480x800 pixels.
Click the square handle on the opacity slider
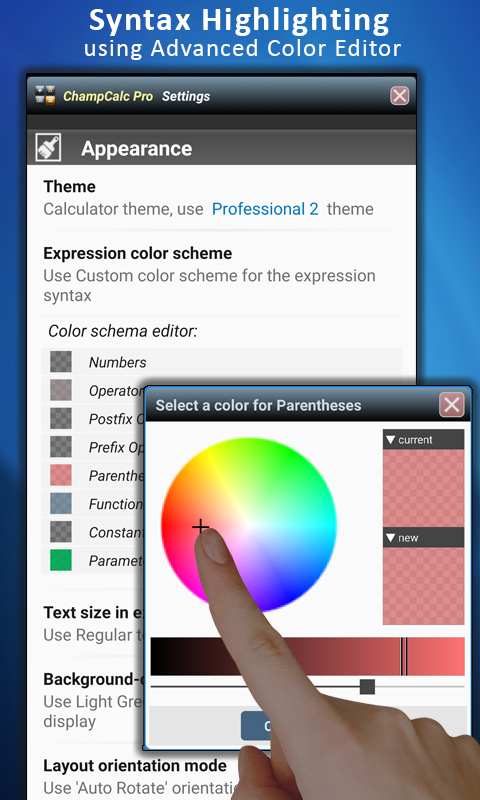[x=367, y=686]
